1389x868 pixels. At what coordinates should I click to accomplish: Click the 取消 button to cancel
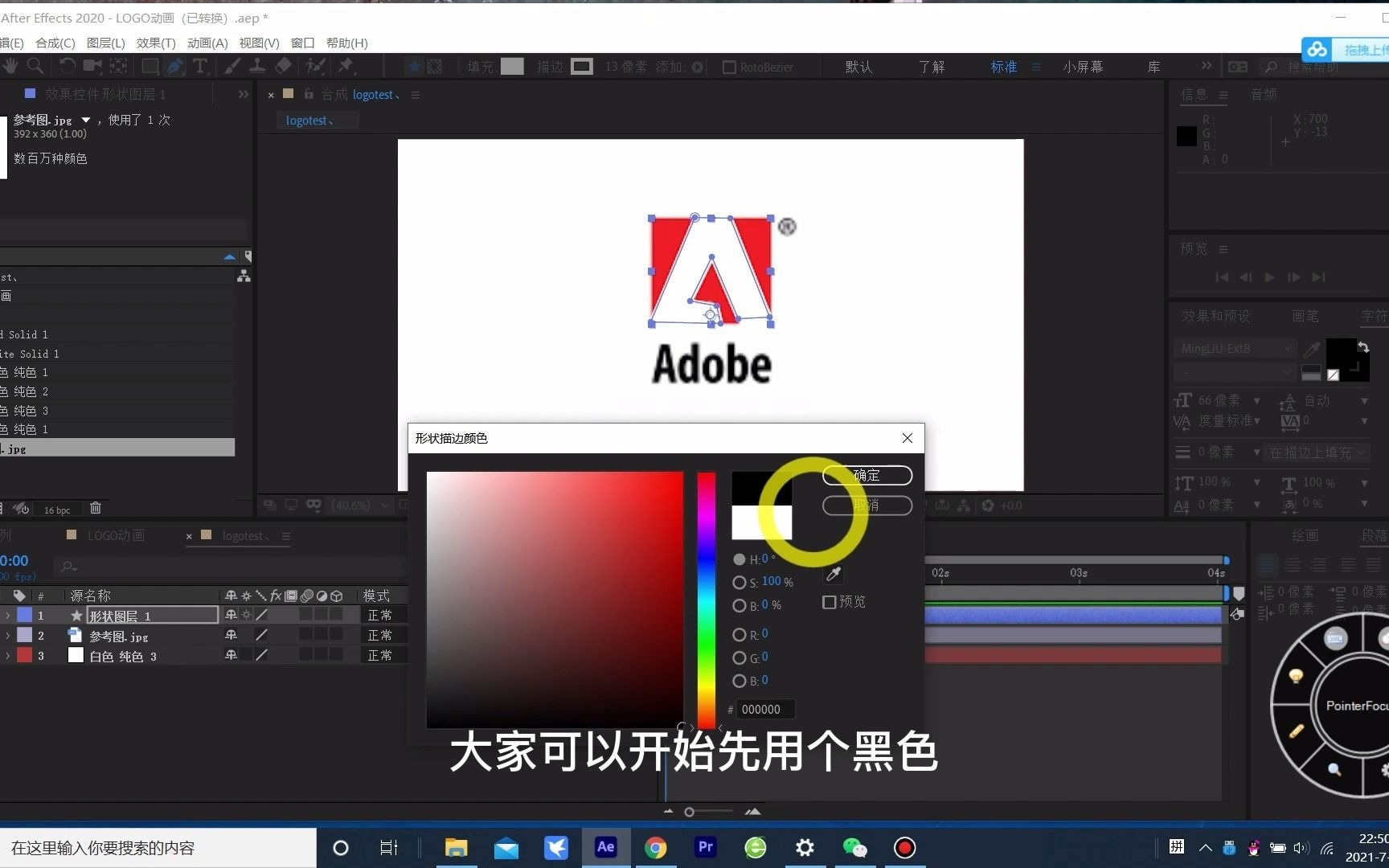click(867, 506)
